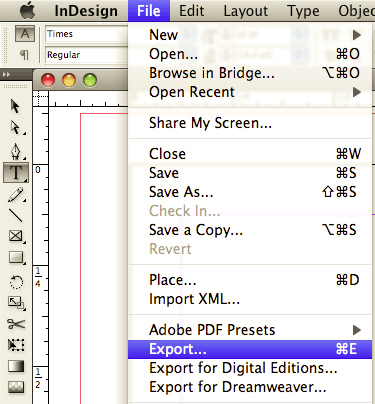Expand the Adobe PDF Presets submenu
The image size is (375, 404).
[250, 330]
